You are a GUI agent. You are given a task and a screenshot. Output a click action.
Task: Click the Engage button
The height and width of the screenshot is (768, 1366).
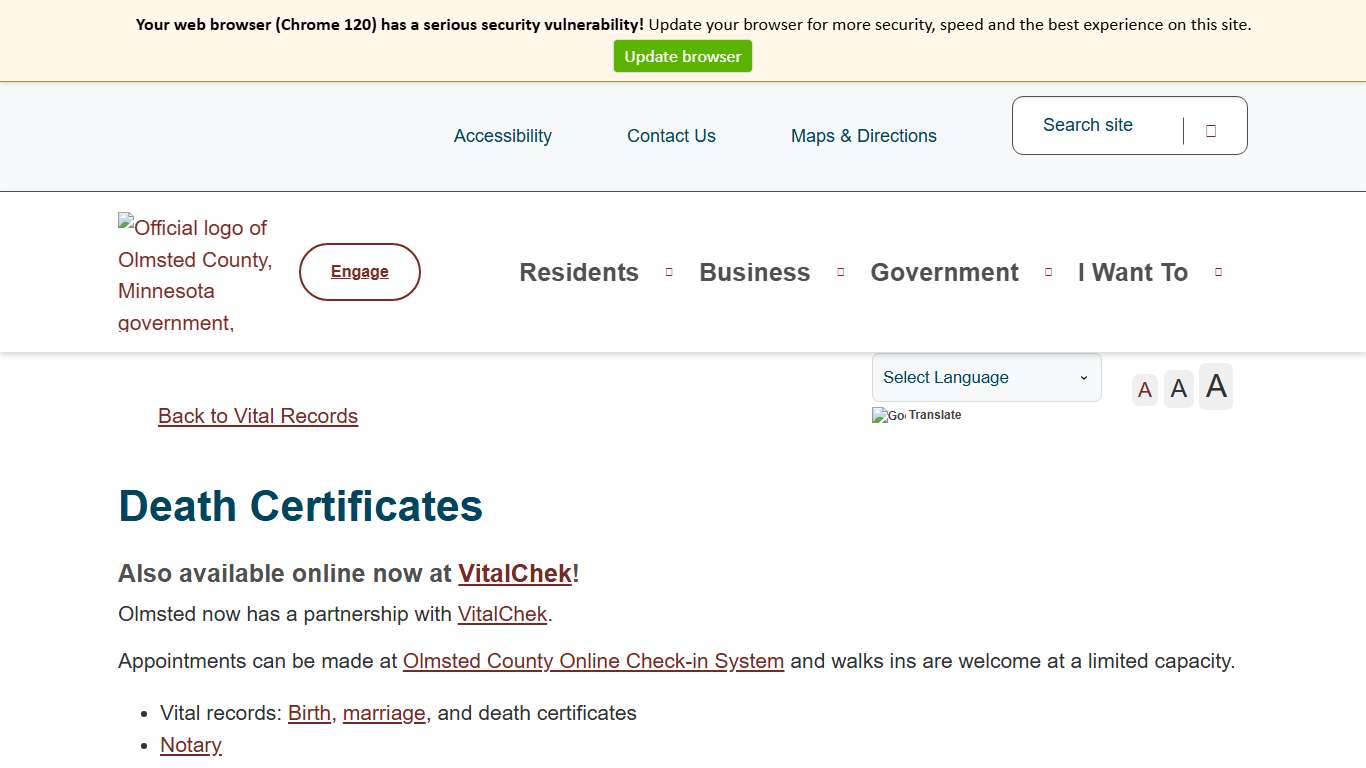coord(359,271)
